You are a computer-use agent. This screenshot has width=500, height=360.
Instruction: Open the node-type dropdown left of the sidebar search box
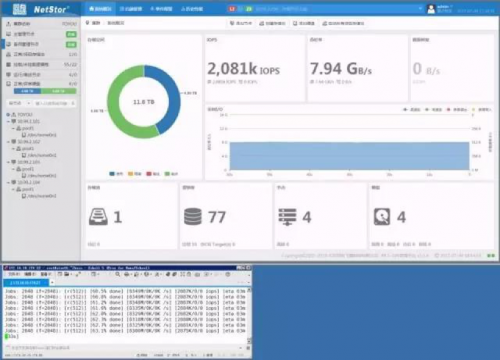click(x=19, y=103)
